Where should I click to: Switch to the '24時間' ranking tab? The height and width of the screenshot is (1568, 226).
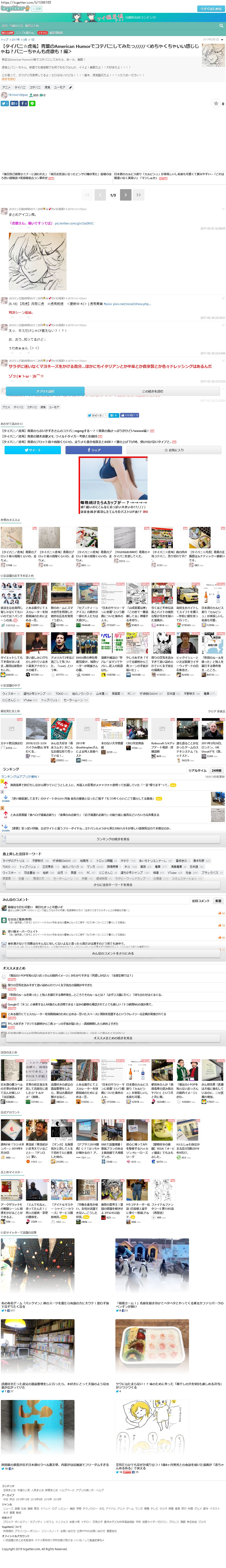(217, 771)
